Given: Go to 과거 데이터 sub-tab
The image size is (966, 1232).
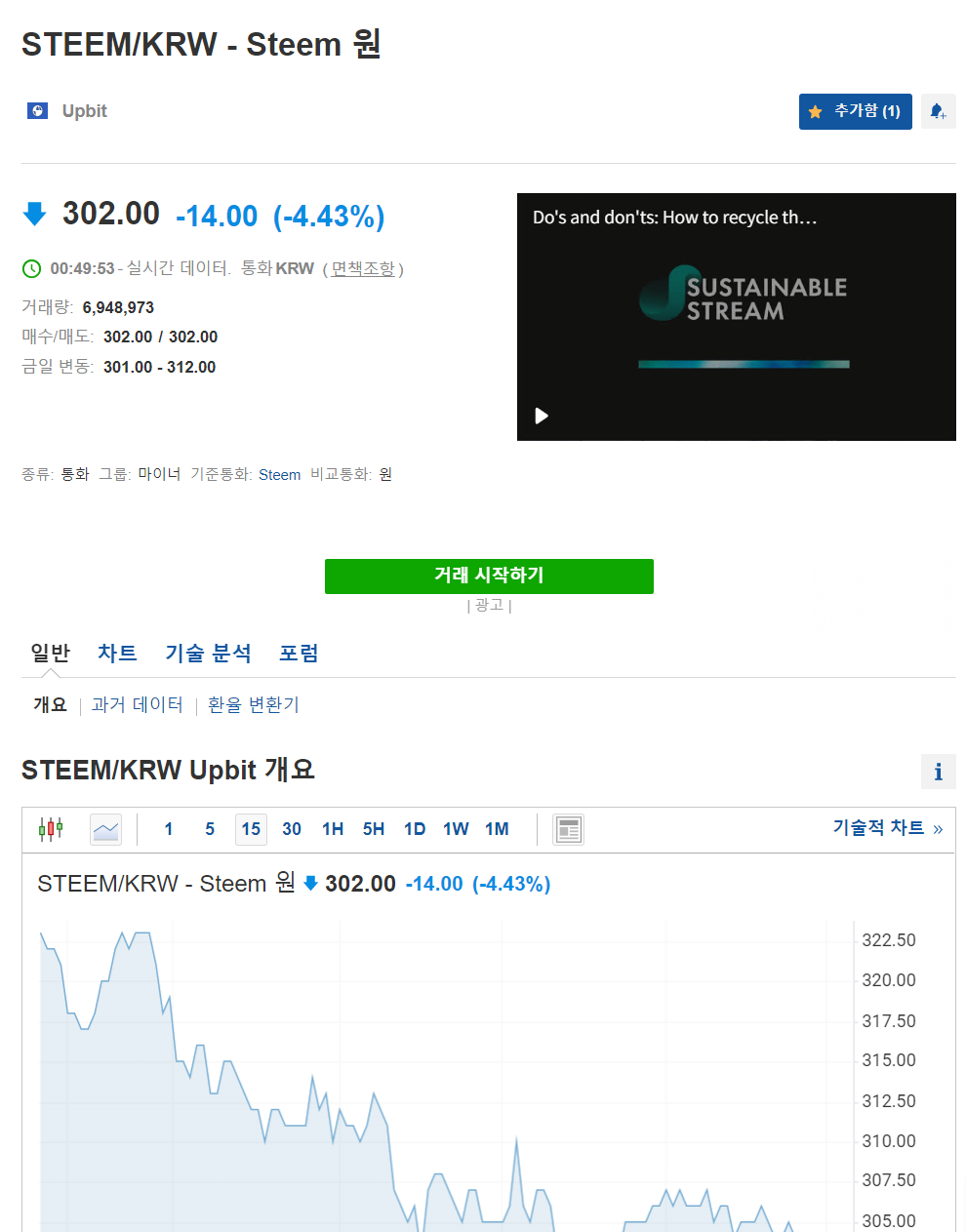Looking at the screenshot, I should point(138,704).
